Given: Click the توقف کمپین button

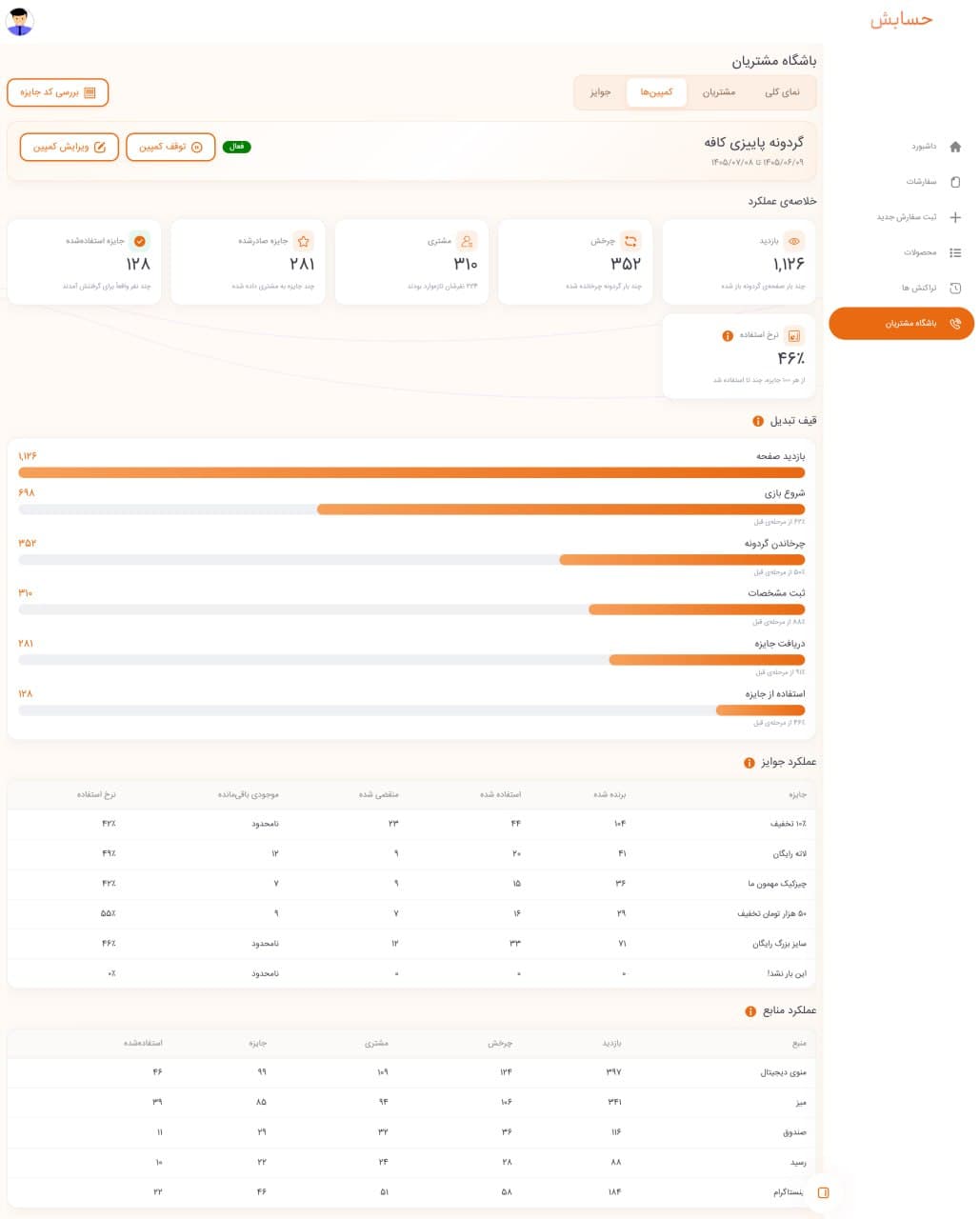Looking at the screenshot, I should [170, 147].
